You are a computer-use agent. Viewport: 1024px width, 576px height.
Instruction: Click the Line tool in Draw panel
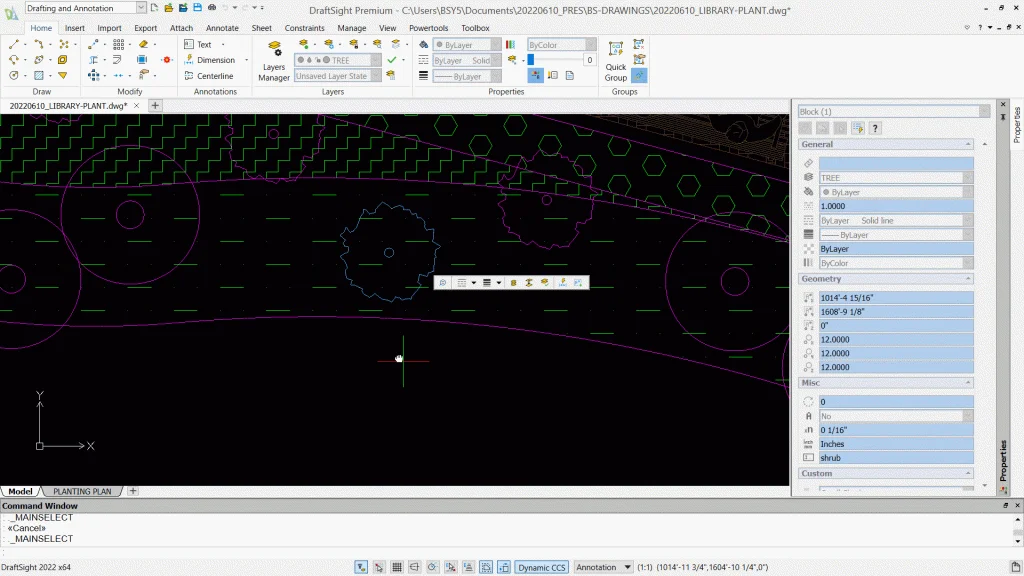15,44
